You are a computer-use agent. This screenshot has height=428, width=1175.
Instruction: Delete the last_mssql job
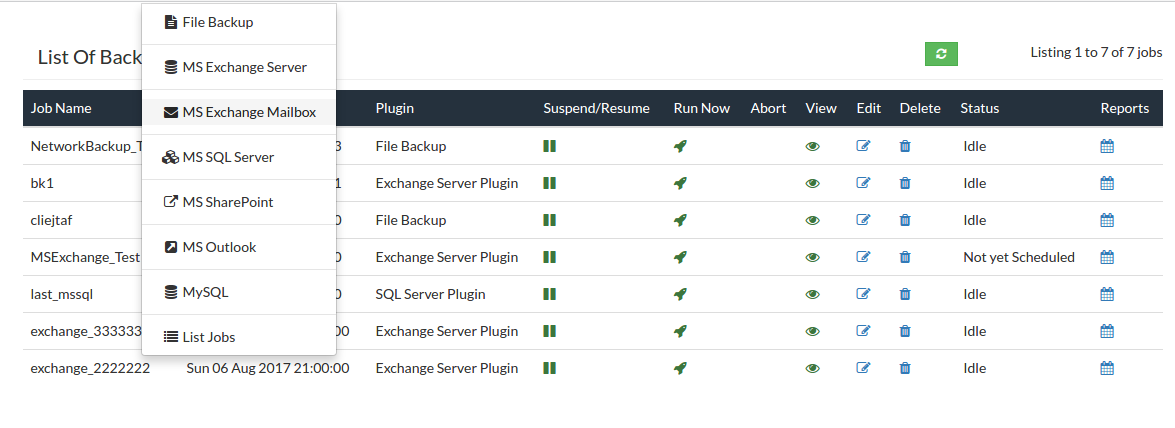coord(905,294)
